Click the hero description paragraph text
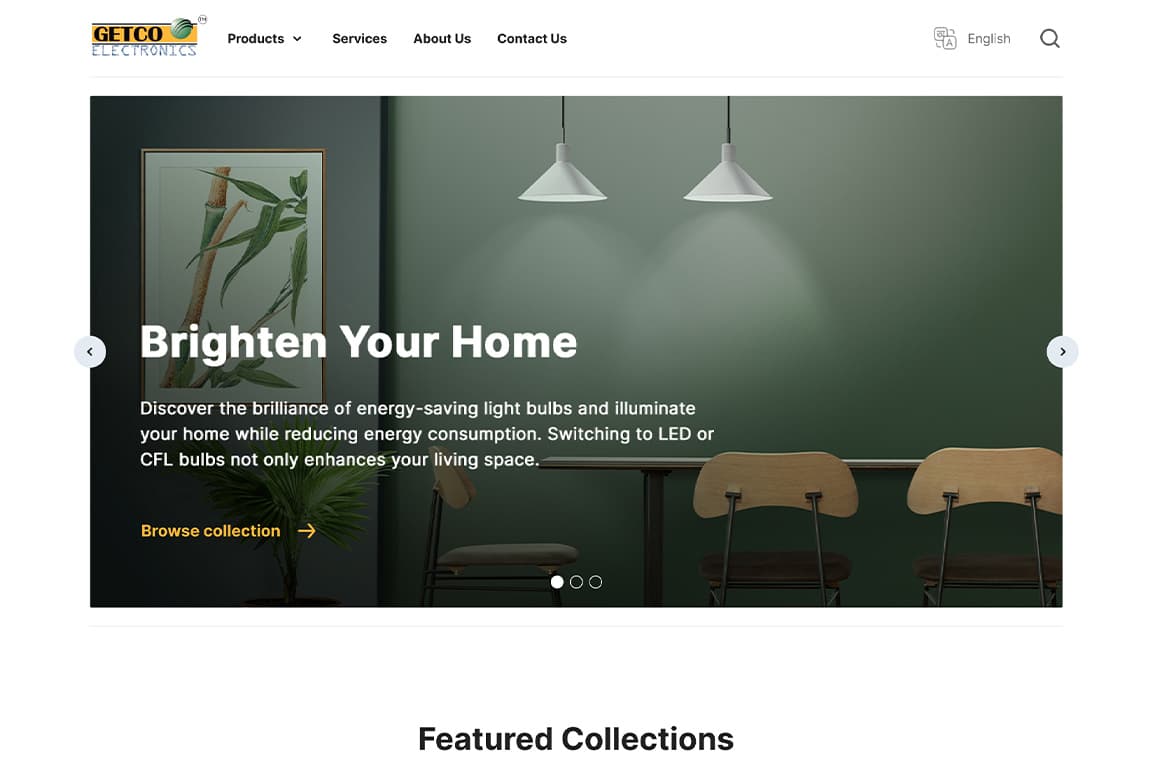 click(x=427, y=434)
